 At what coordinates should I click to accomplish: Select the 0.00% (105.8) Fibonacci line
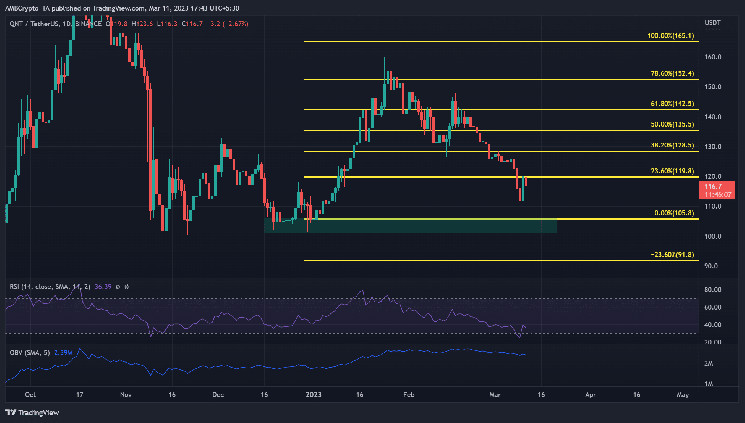point(501,219)
